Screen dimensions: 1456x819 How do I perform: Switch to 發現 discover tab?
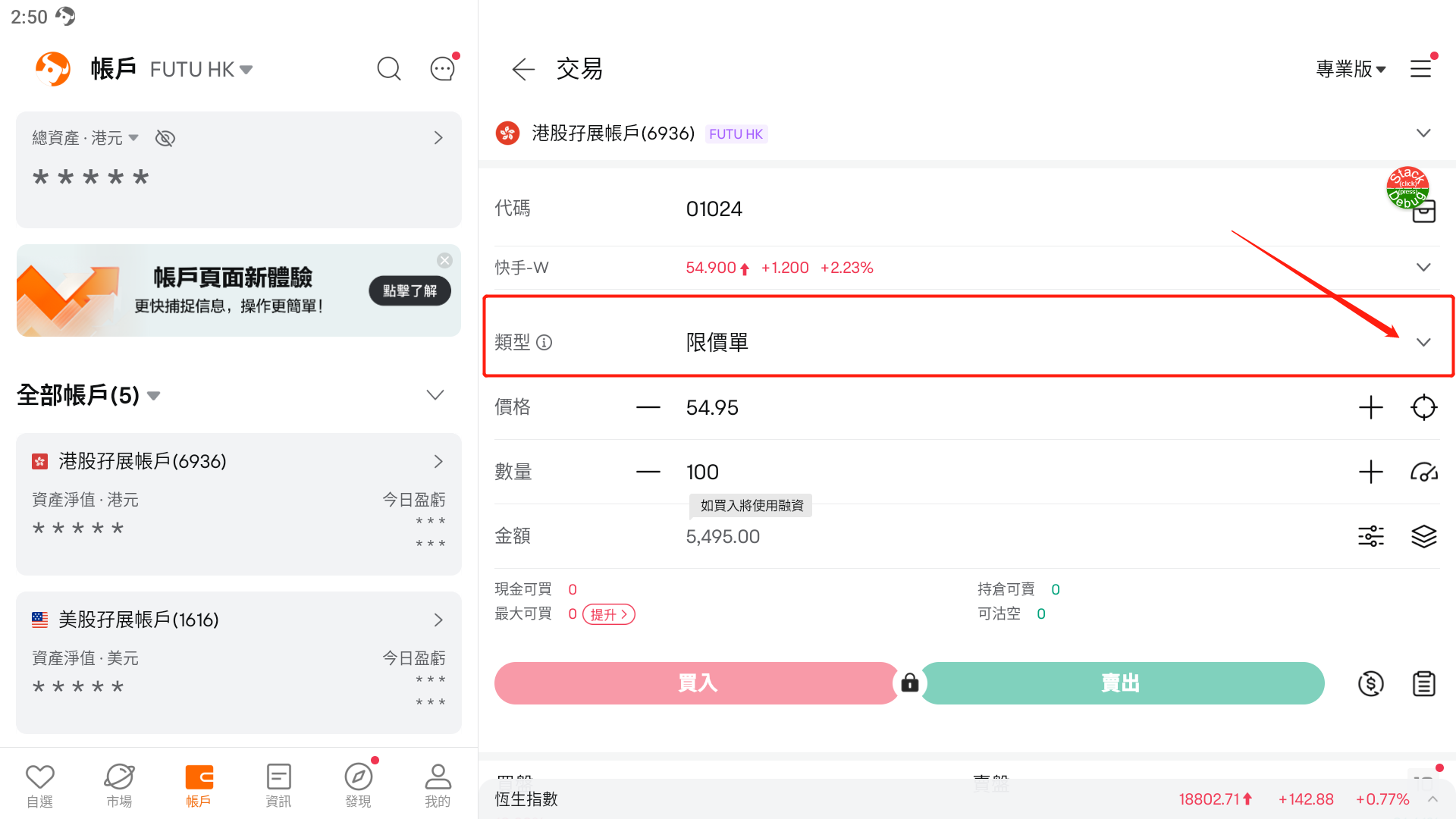(x=358, y=786)
